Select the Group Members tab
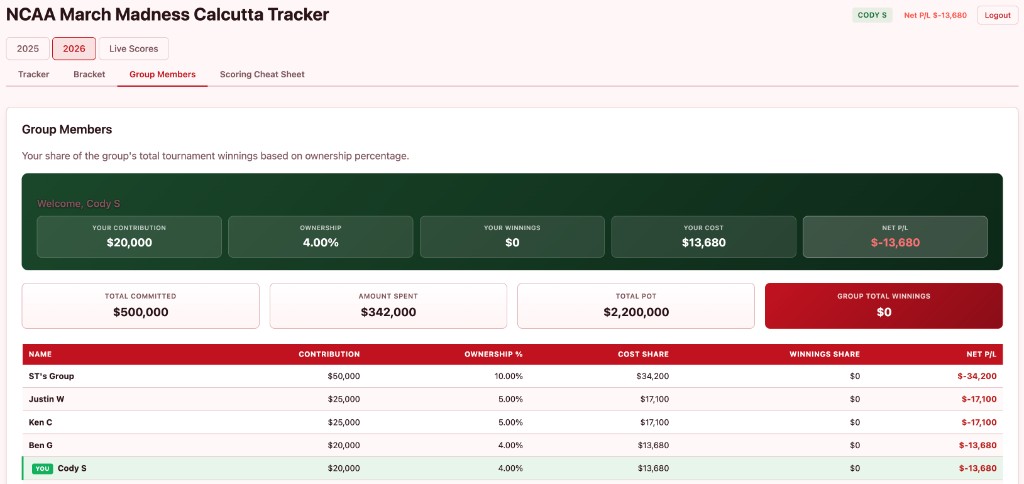Screen dimensions: 1024x484 pyautogui.click(x=162, y=74)
